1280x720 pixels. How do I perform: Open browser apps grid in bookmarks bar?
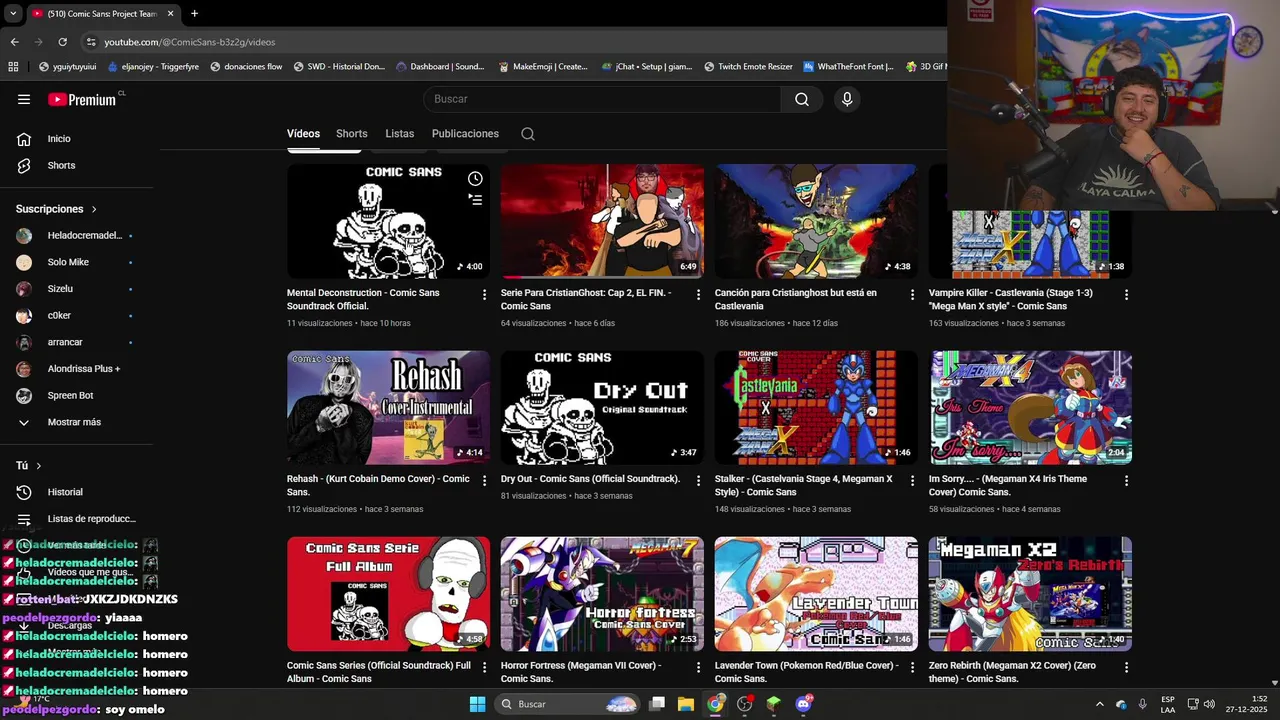tap(13, 67)
